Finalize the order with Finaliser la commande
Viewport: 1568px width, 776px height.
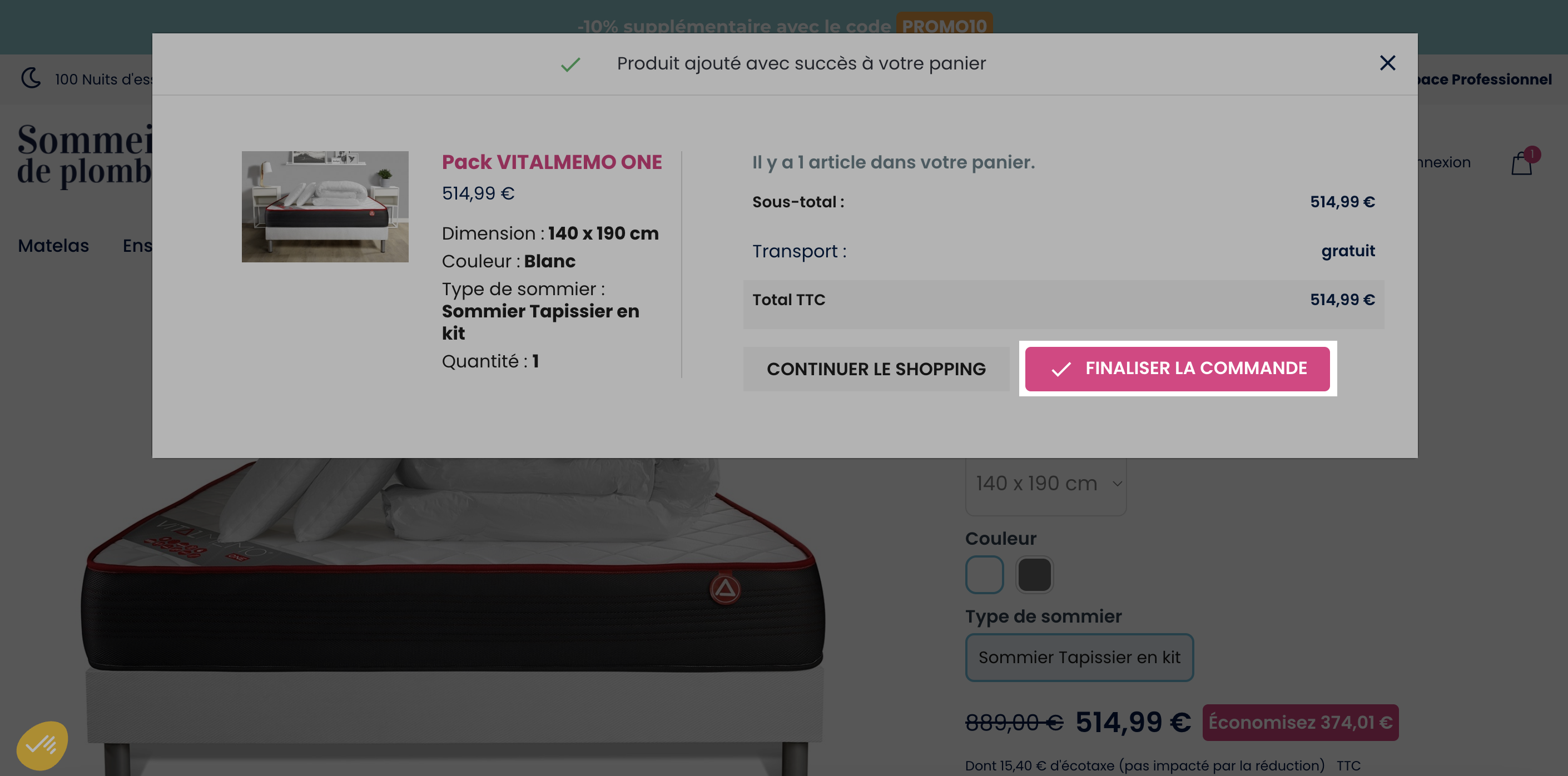tap(1177, 369)
